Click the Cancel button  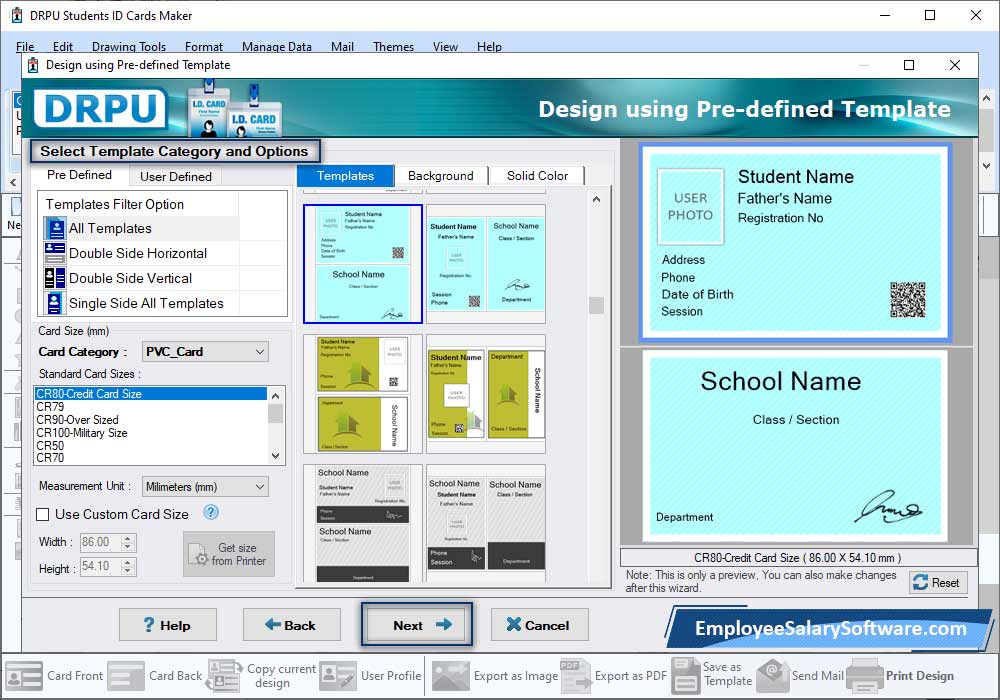540,625
